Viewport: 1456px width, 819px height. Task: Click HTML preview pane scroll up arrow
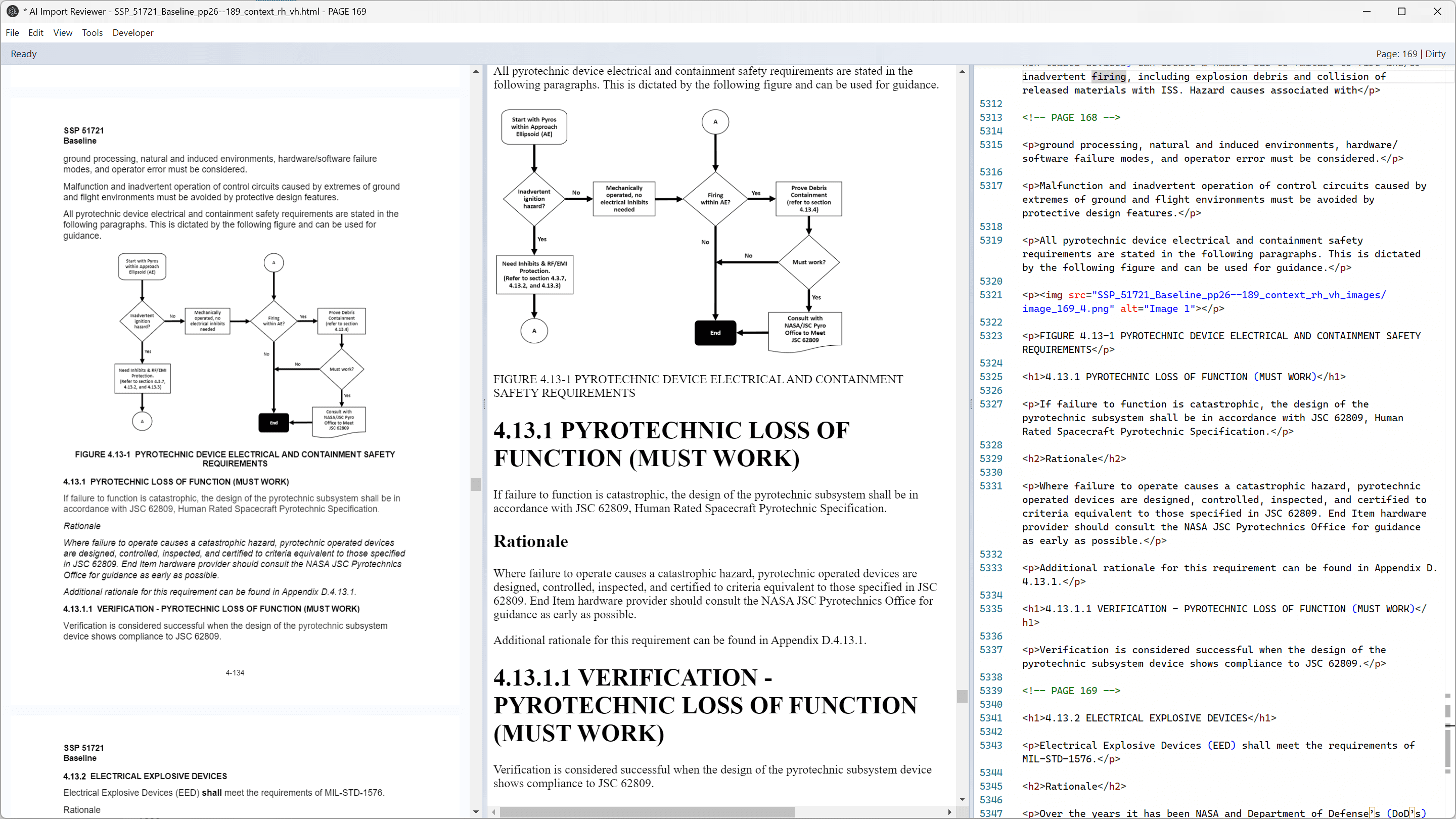tap(962, 72)
